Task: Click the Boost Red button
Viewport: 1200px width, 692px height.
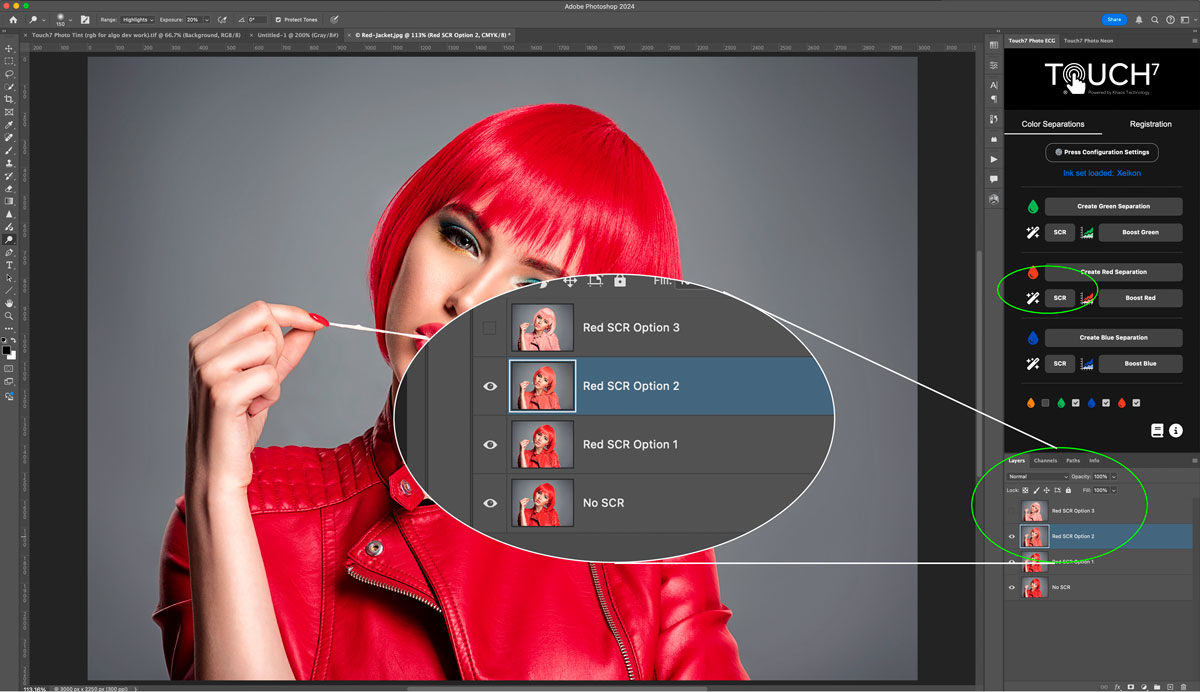Action: 1140,298
